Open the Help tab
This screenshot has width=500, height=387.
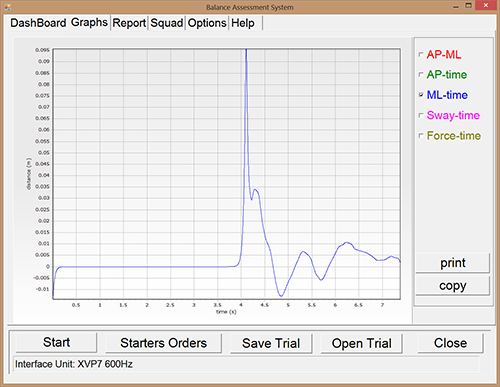[x=243, y=23]
